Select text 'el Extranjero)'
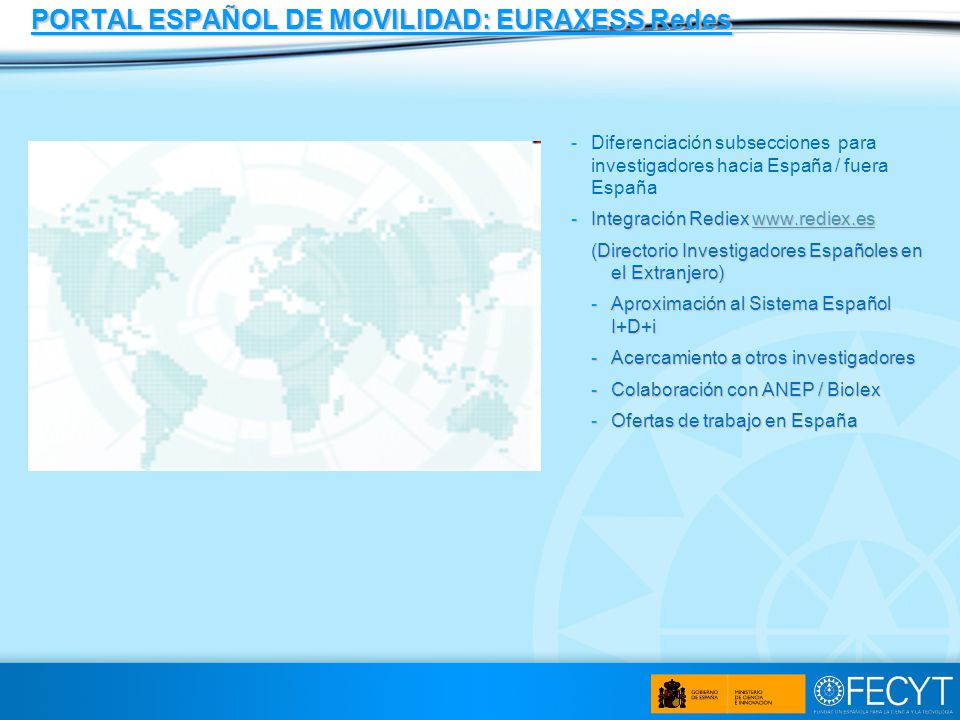This screenshot has width=960, height=720. pyautogui.click(x=667, y=272)
